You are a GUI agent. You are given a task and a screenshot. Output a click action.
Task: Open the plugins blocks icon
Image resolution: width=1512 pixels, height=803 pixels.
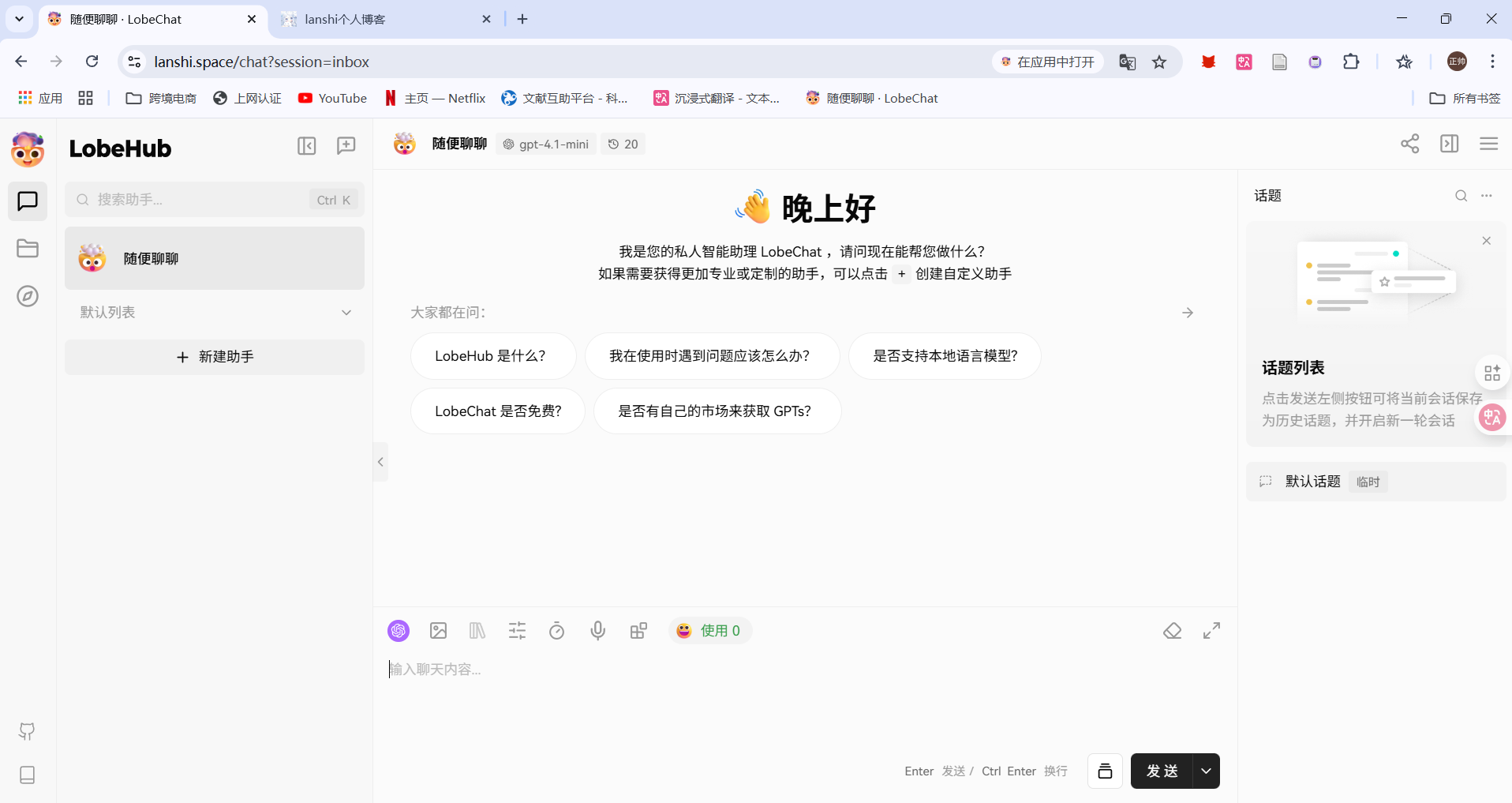pyautogui.click(x=638, y=630)
